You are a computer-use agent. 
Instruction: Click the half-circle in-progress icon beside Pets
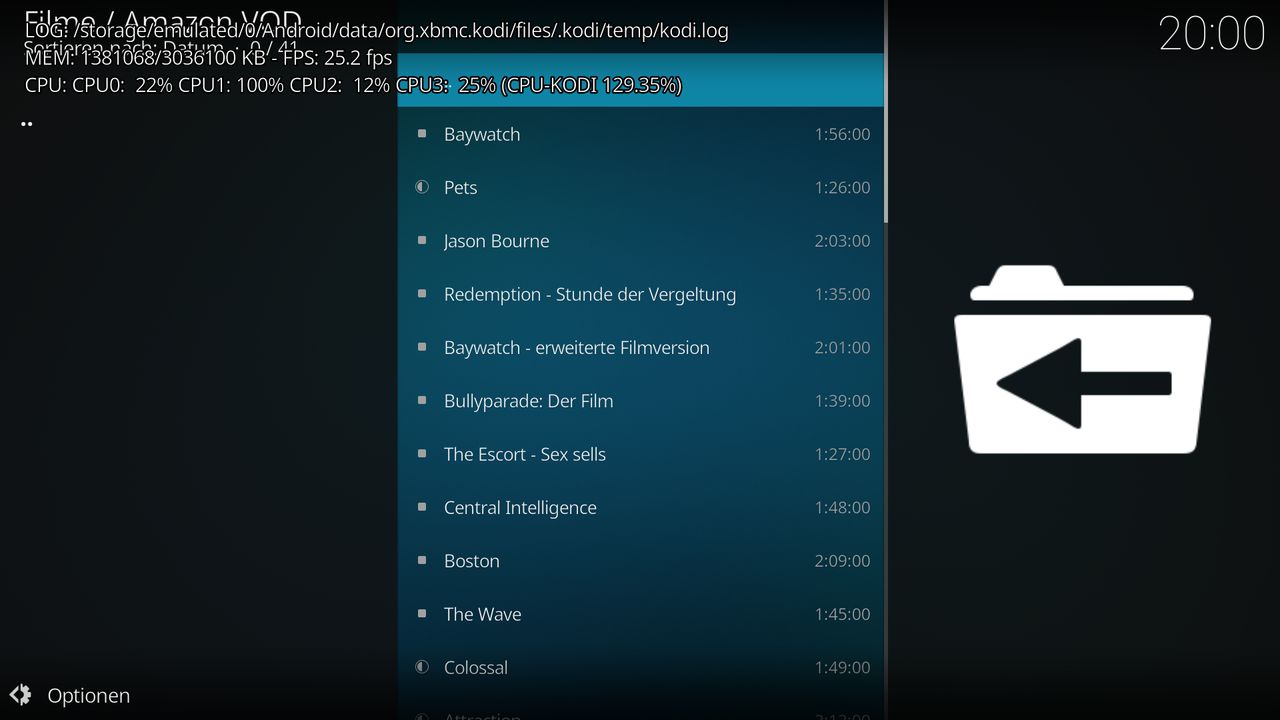tap(422, 187)
